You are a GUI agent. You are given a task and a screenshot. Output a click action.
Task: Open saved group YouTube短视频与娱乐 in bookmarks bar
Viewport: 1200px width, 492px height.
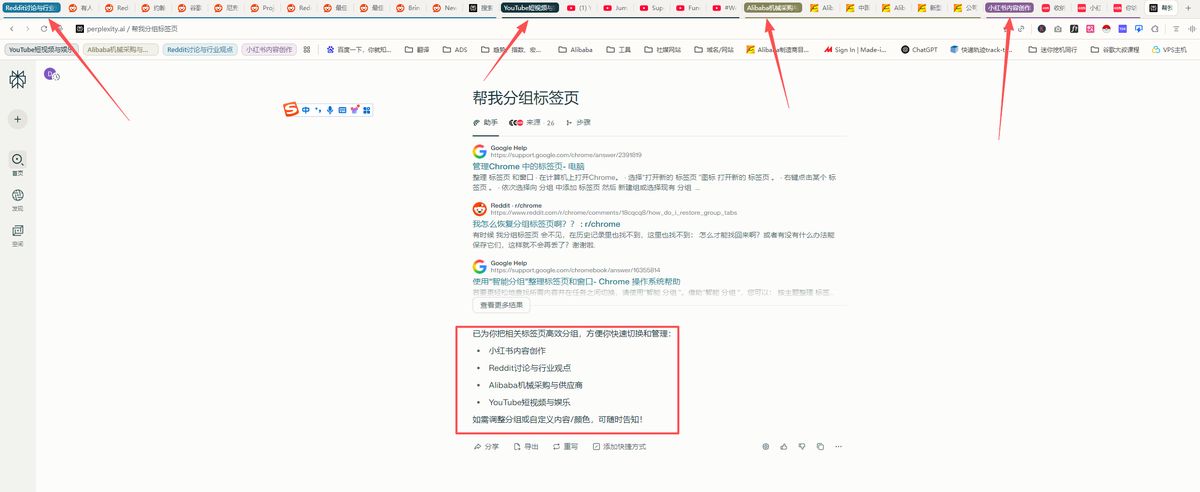[x=41, y=49]
